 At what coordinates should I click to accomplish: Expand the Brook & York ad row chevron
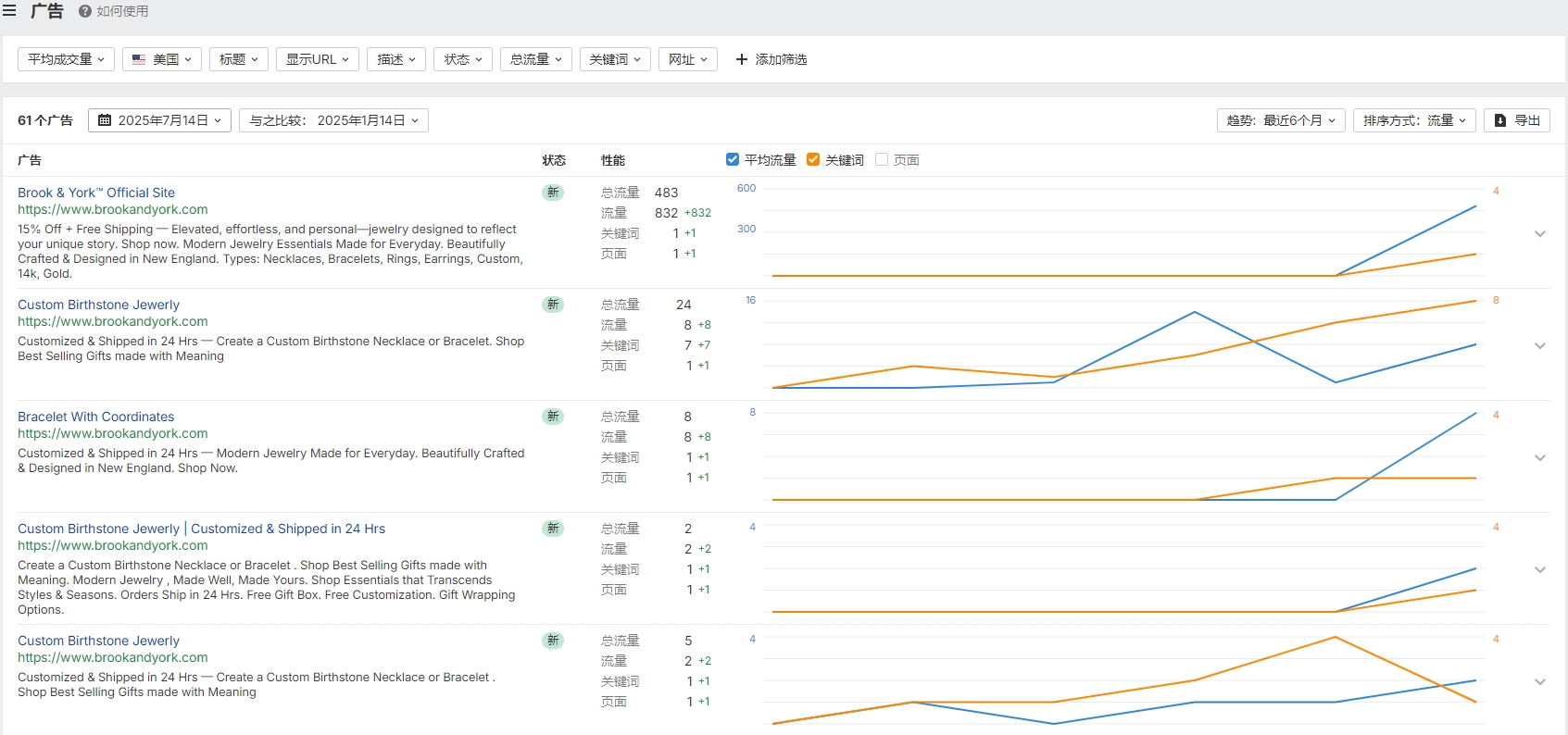tap(1540, 233)
